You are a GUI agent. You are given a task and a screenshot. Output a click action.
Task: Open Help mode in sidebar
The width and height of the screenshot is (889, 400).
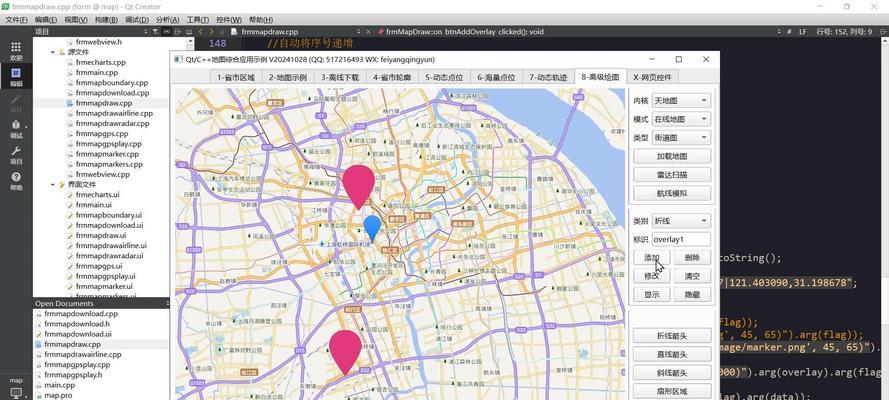(16, 181)
